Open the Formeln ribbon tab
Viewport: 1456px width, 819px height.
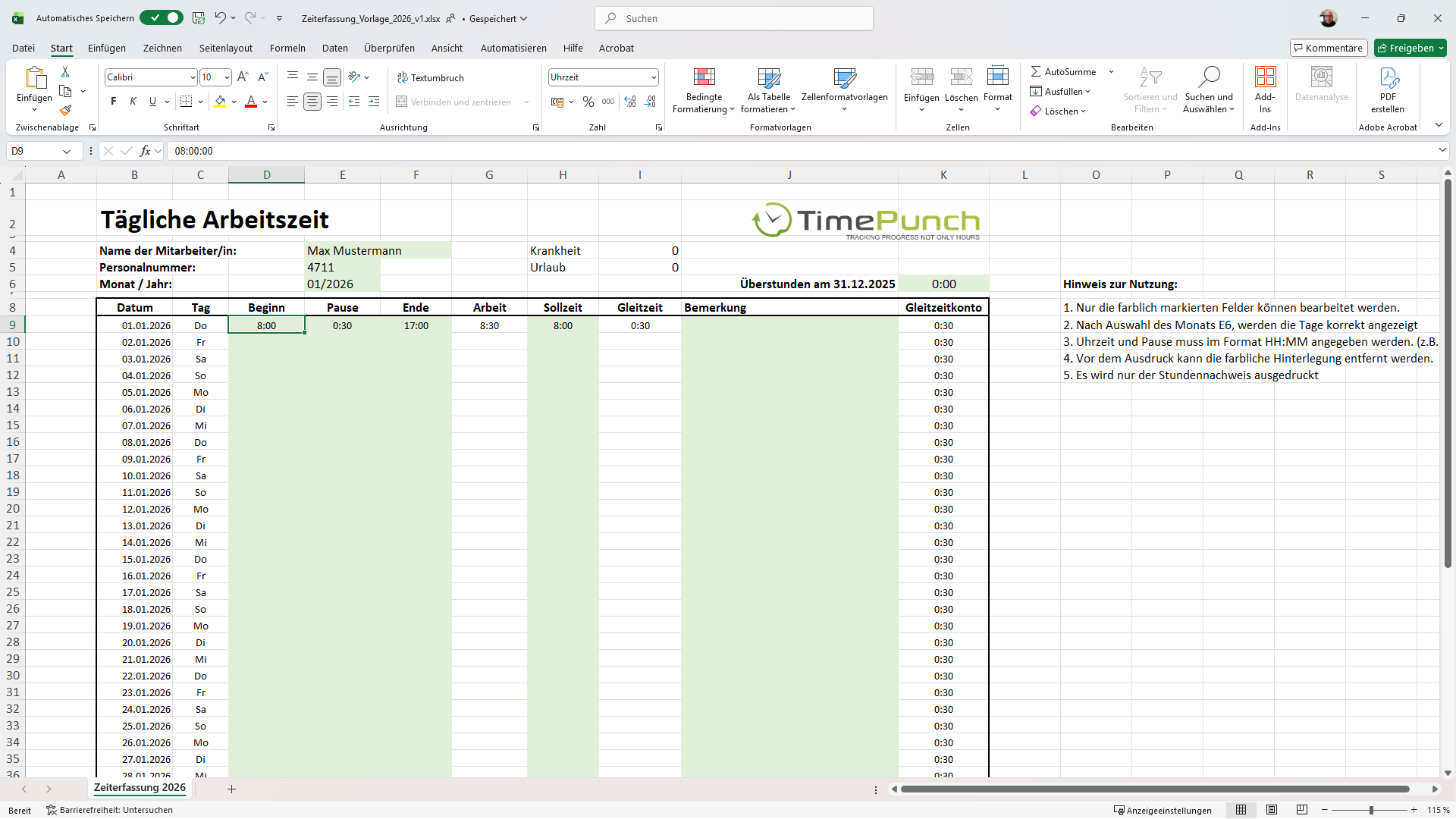[x=287, y=48]
